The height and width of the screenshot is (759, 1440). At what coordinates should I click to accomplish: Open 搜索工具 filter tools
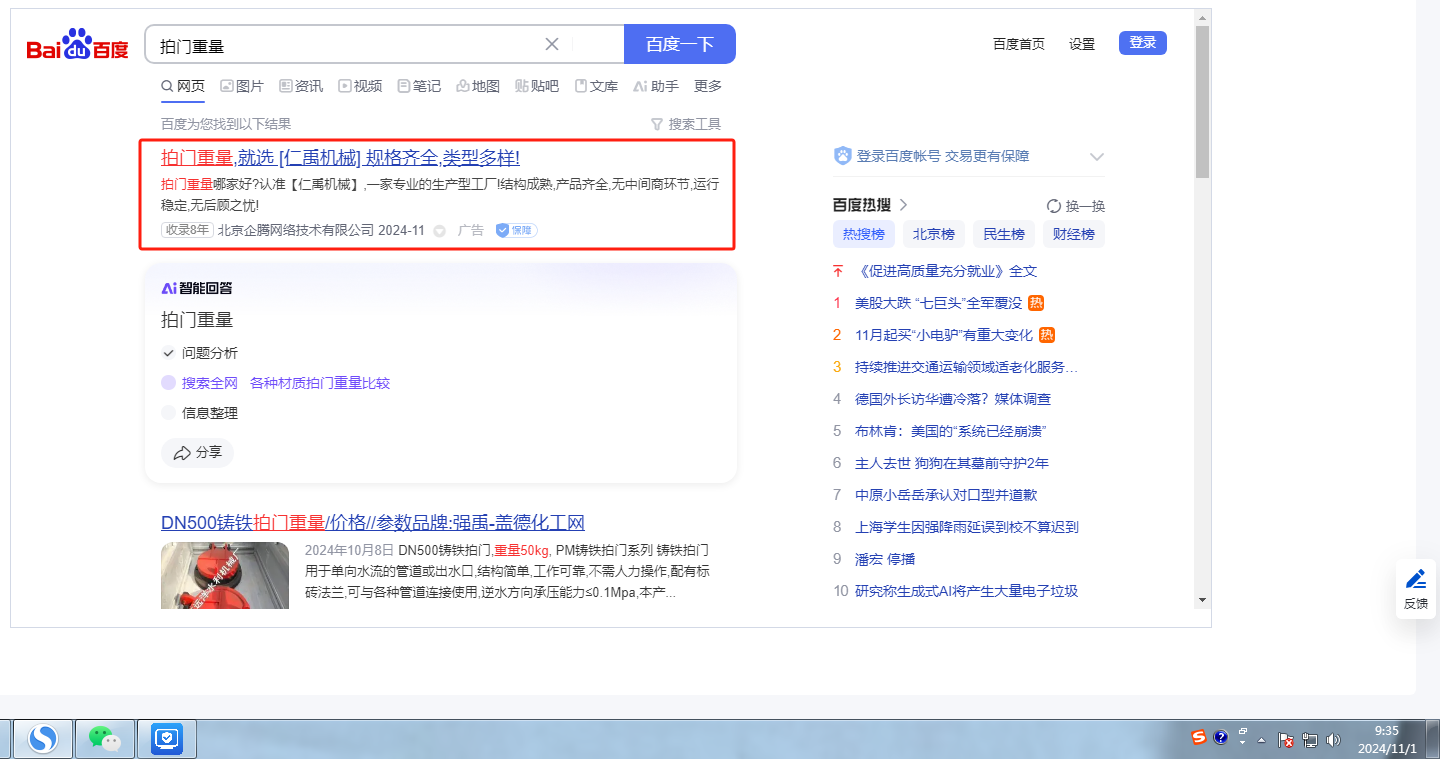(685, 124)
